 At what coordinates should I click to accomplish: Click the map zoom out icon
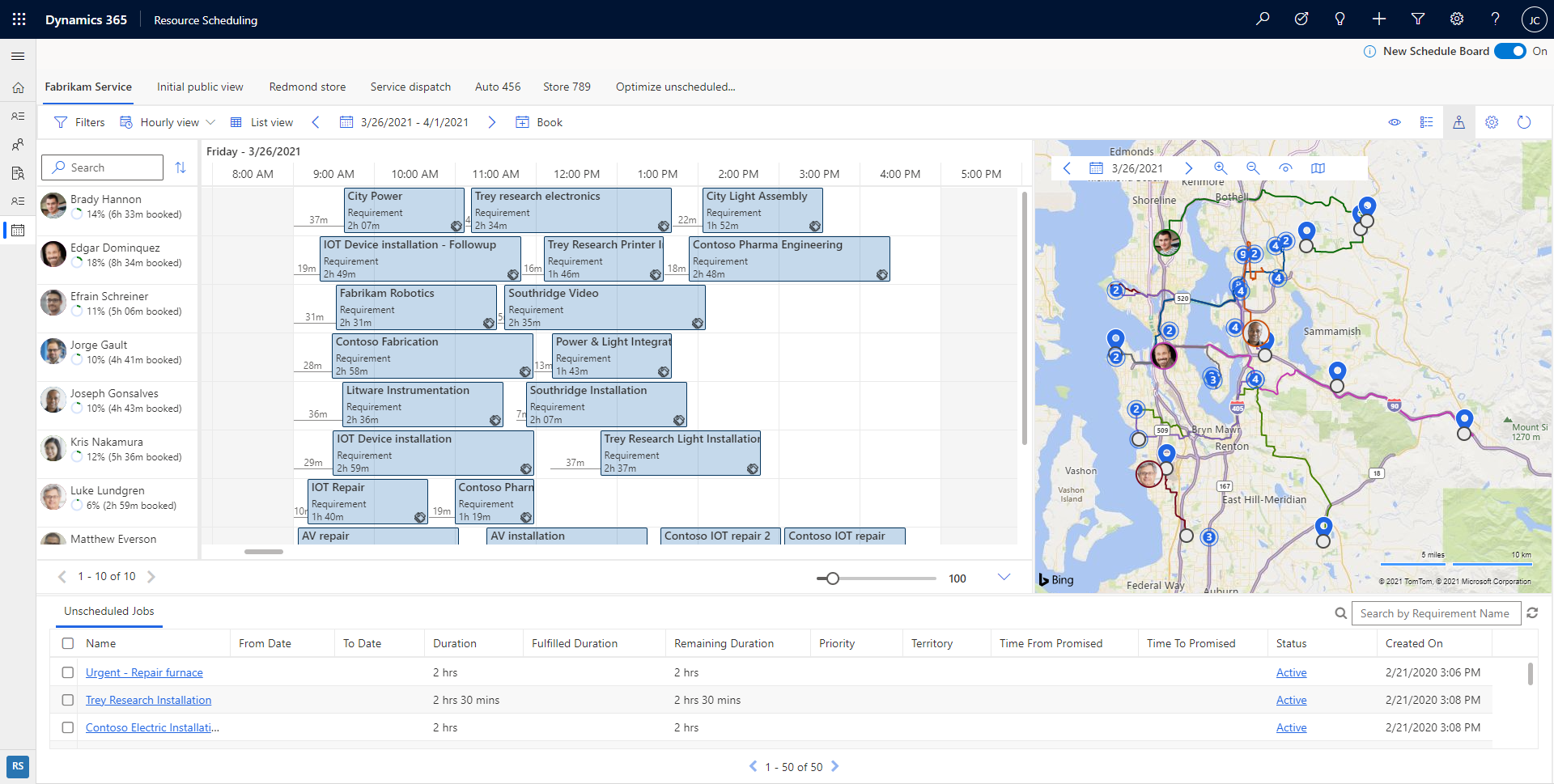point(1253,168)
